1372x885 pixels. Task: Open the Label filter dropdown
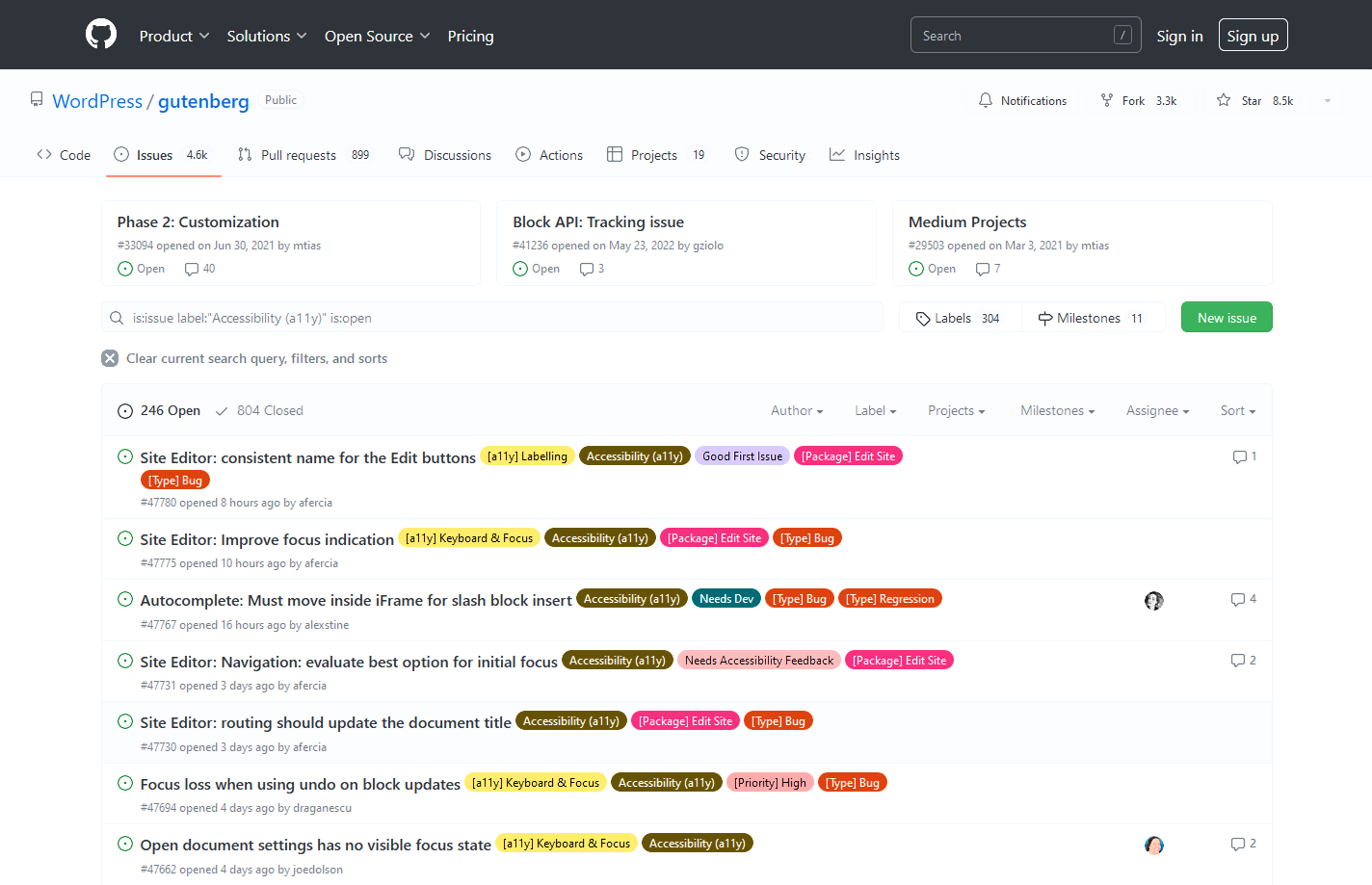coord(876,411)
